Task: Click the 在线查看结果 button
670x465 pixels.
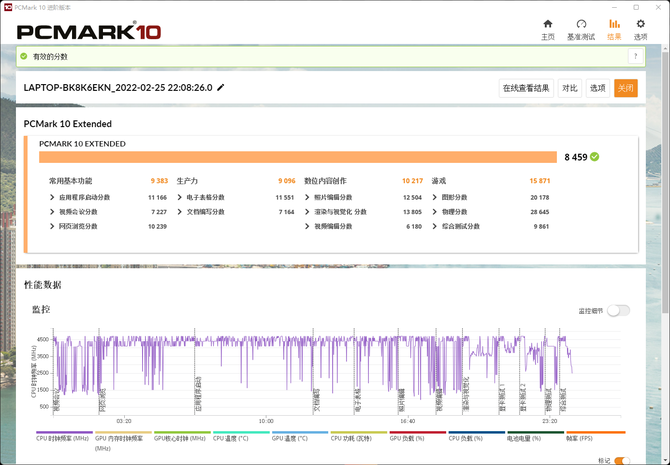Action: tap(526, 88)
